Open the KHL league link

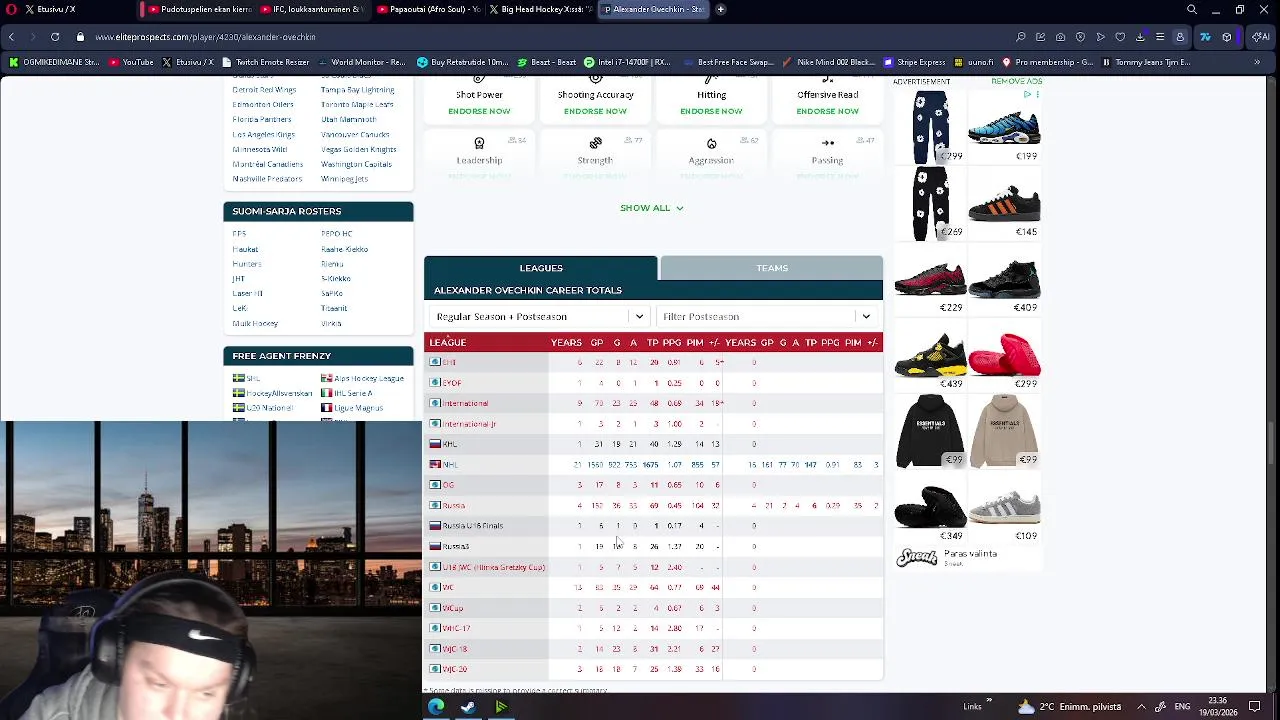point(450,444)
